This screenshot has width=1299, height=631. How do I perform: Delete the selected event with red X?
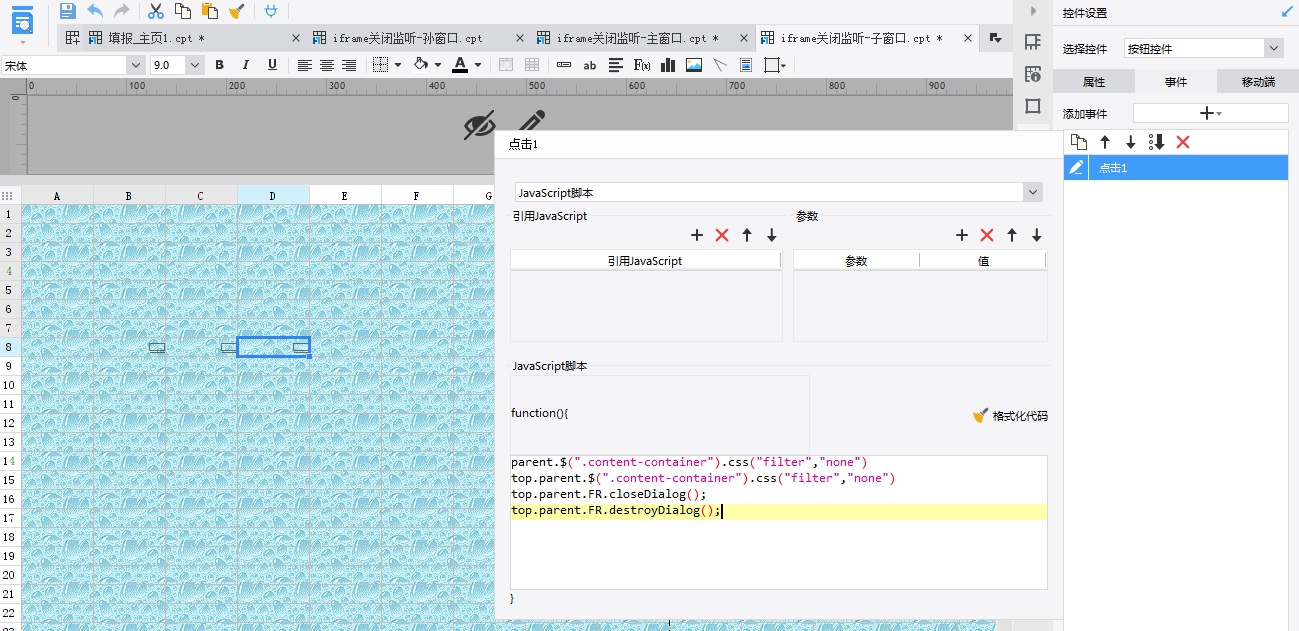pyautogui.click(x=1183, y=142)
